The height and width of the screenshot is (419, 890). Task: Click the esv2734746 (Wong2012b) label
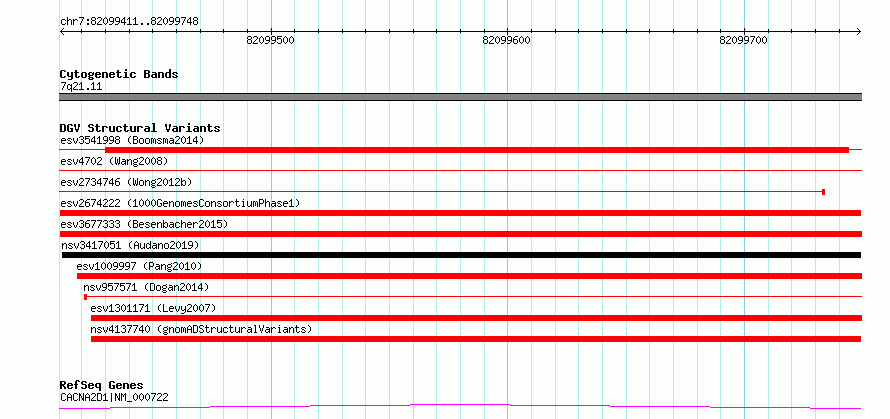126,182
